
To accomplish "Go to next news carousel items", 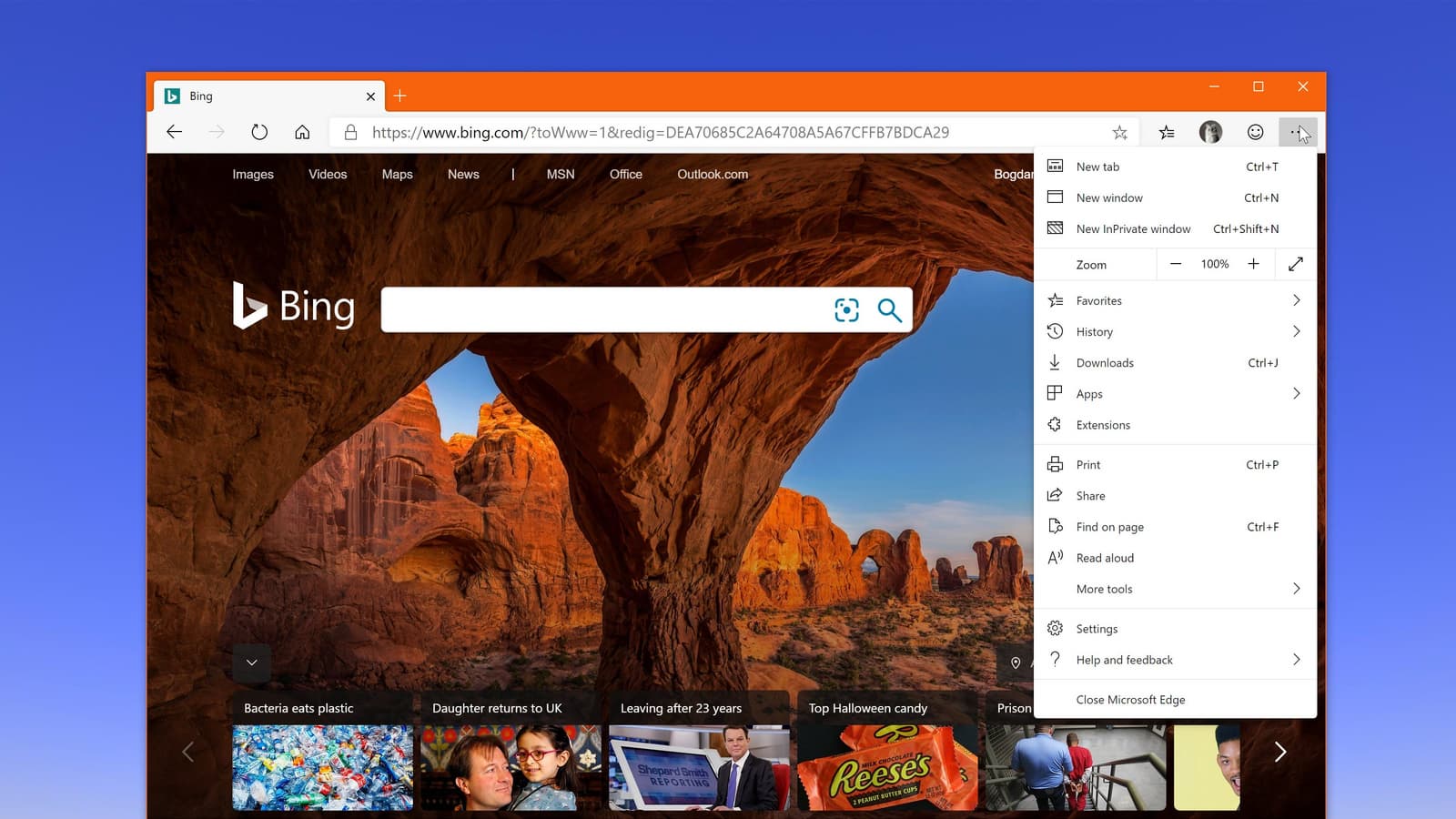I will pyautogui.click(x=1280, y=752).
